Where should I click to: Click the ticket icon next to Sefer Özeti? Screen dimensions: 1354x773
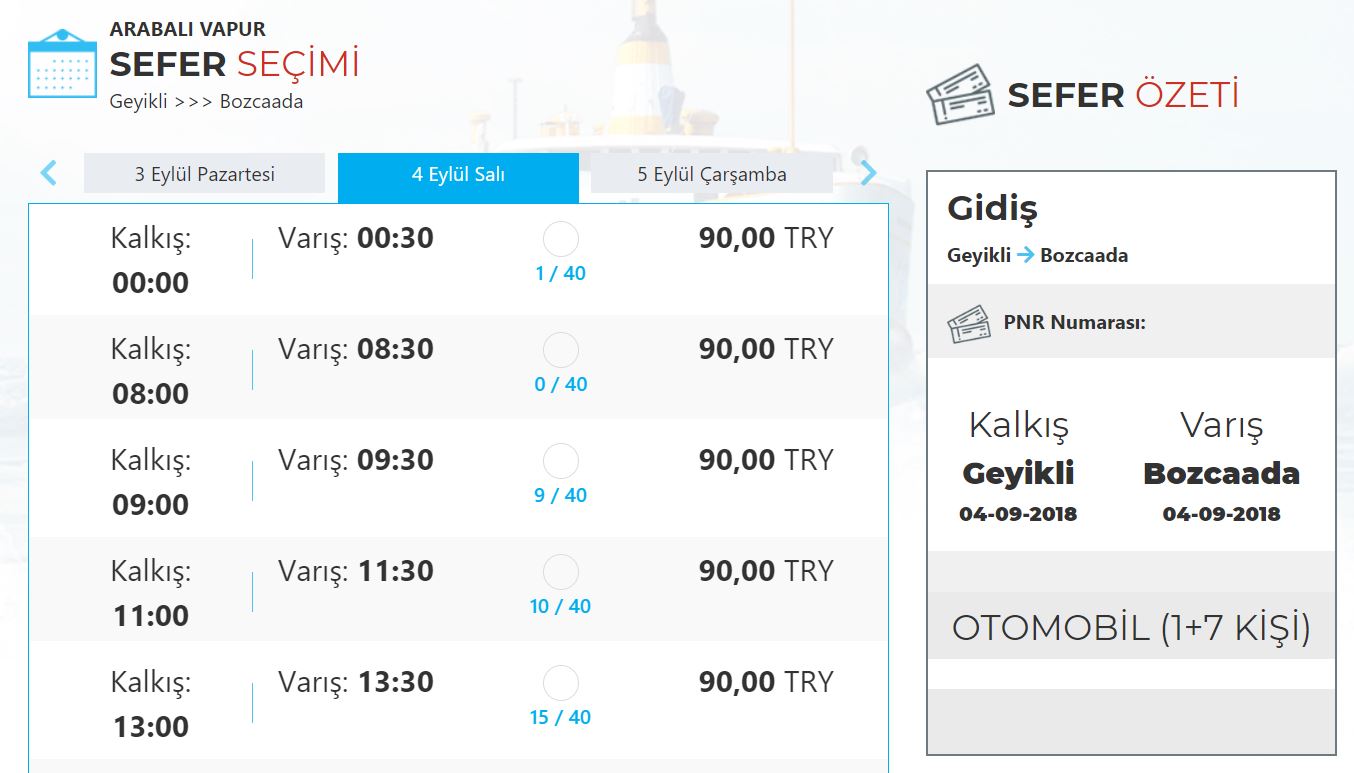960,96
